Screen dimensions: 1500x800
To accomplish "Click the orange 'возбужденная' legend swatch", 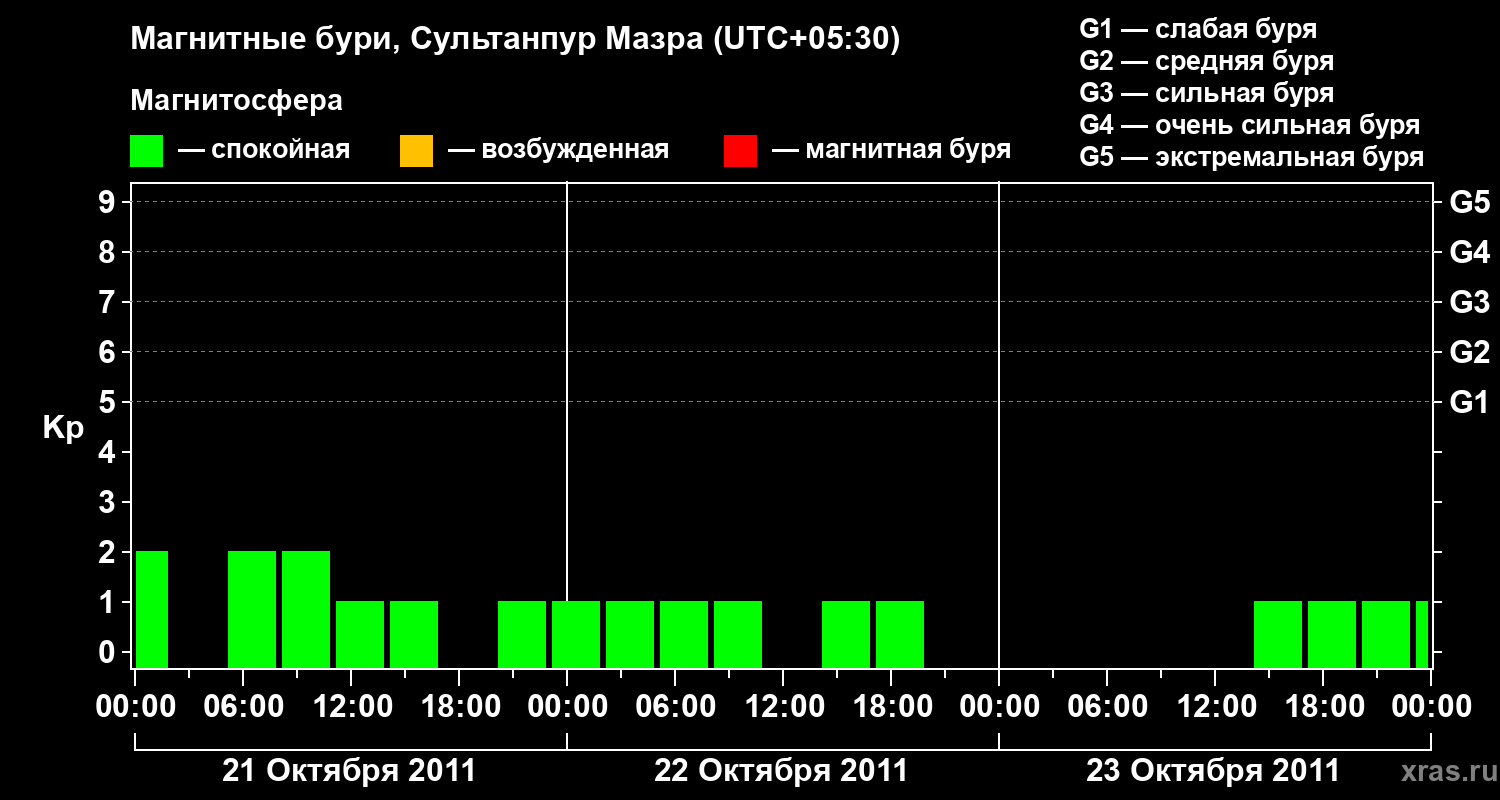I will (x=416, y=151).
